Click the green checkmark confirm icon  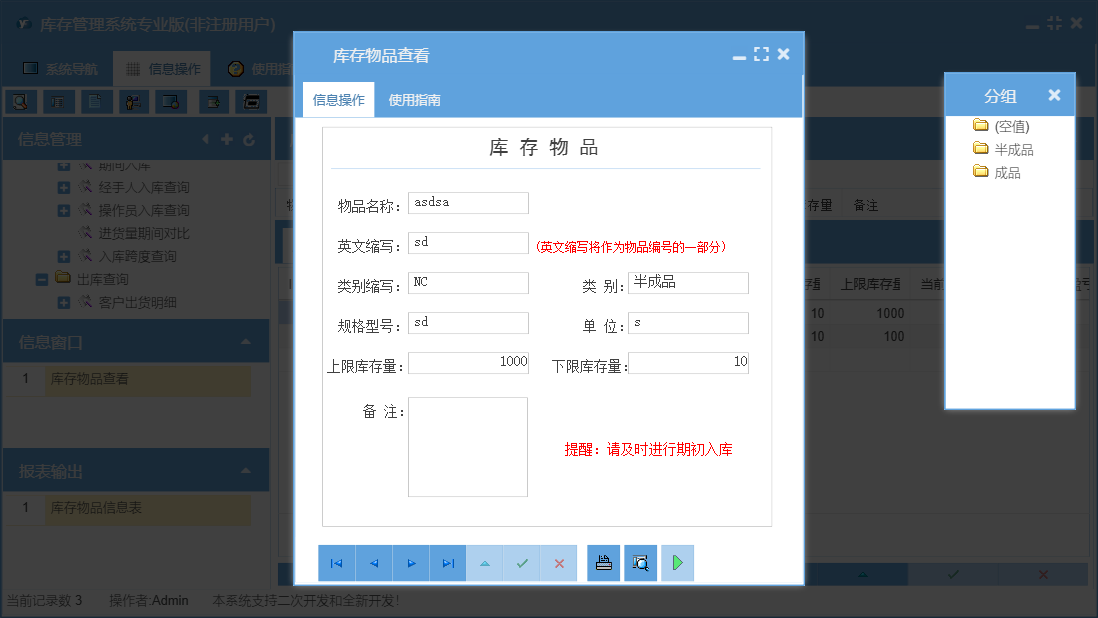(x=522, y=563)
